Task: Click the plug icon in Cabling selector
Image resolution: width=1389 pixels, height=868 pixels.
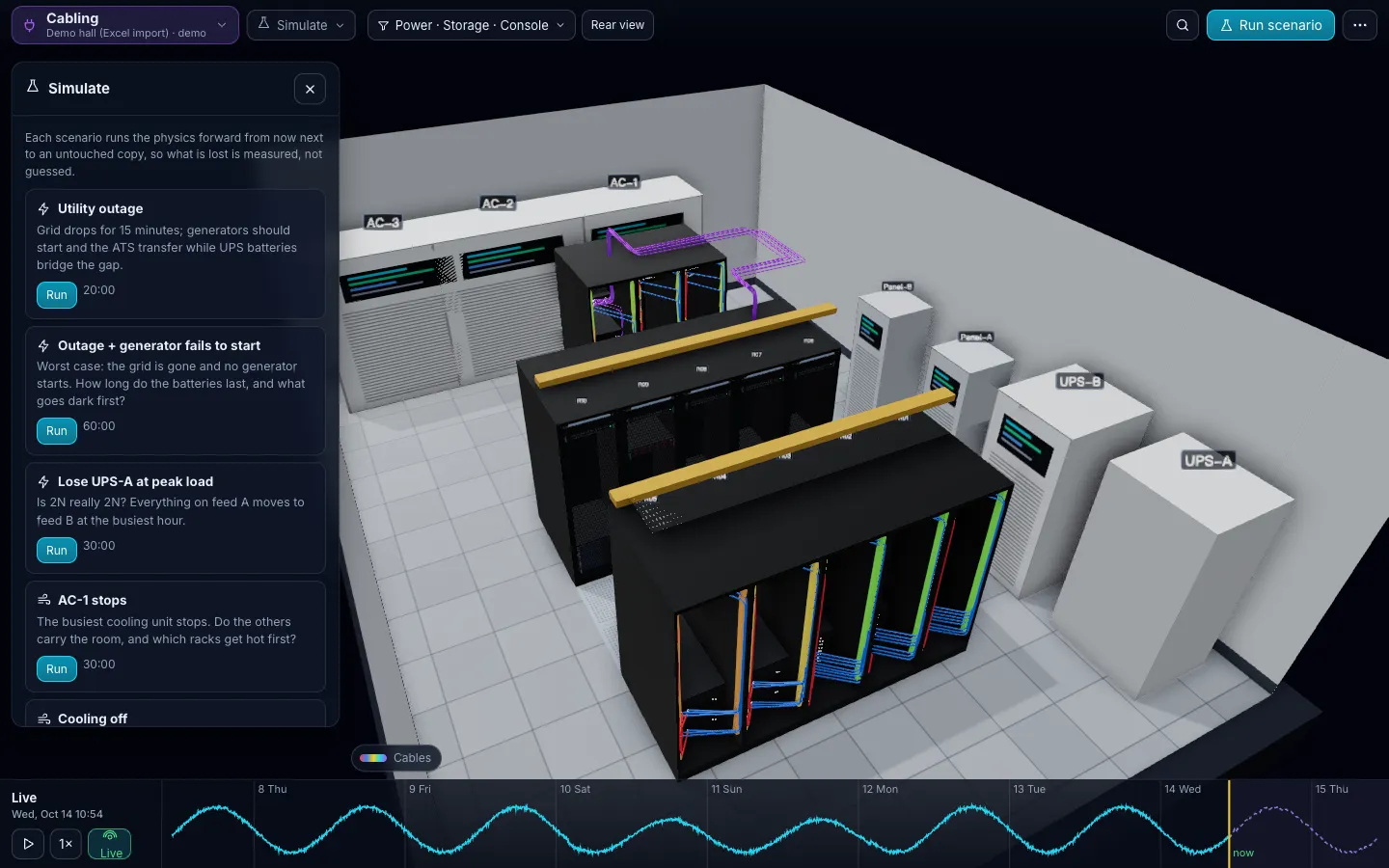Action: click(x=30, y=25)
